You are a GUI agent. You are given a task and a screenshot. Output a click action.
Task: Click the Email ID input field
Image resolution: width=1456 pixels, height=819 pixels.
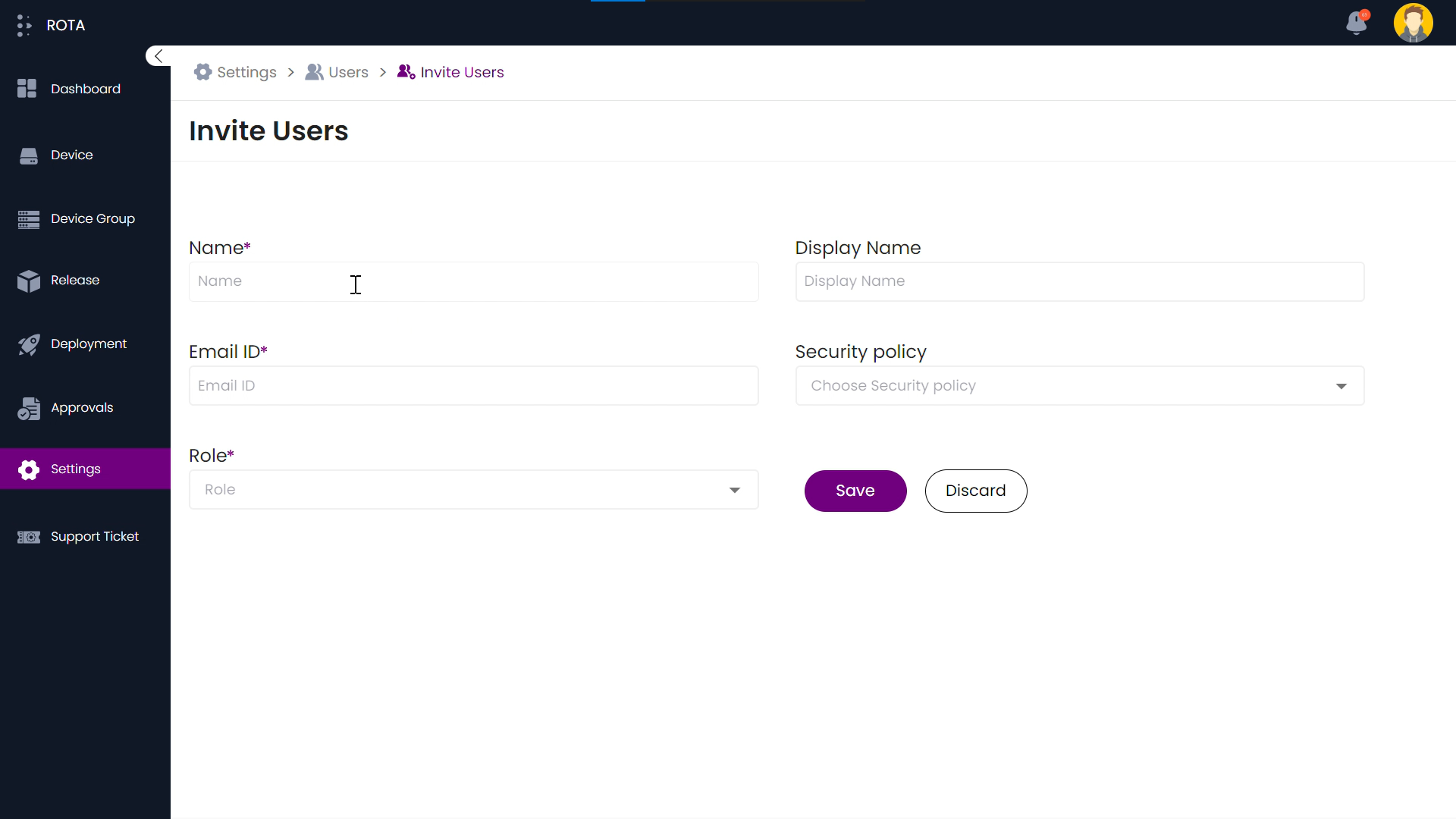473,385
